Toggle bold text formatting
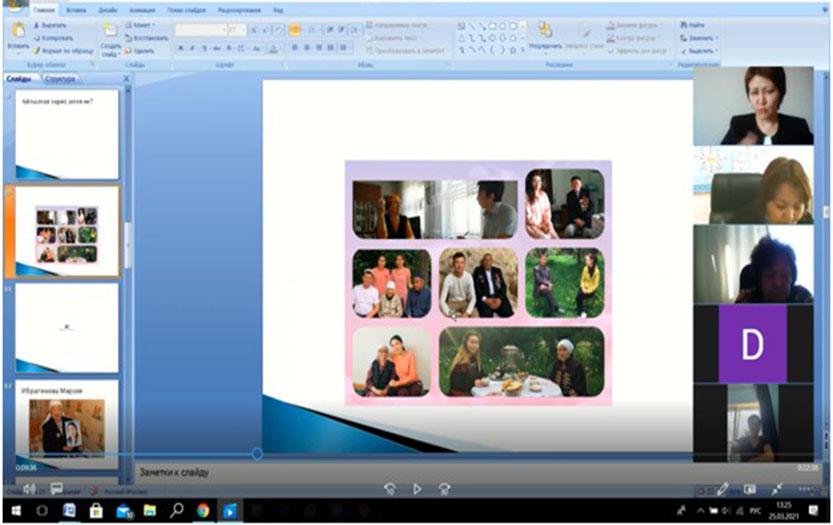 coord(181,48)
